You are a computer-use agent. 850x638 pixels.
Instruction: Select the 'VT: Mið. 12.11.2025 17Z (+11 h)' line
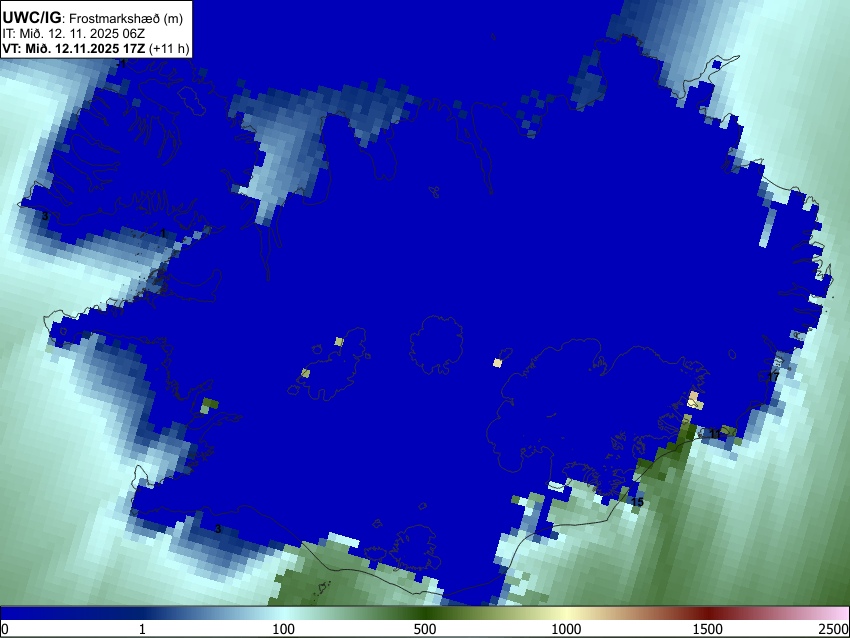coord(96,48)
